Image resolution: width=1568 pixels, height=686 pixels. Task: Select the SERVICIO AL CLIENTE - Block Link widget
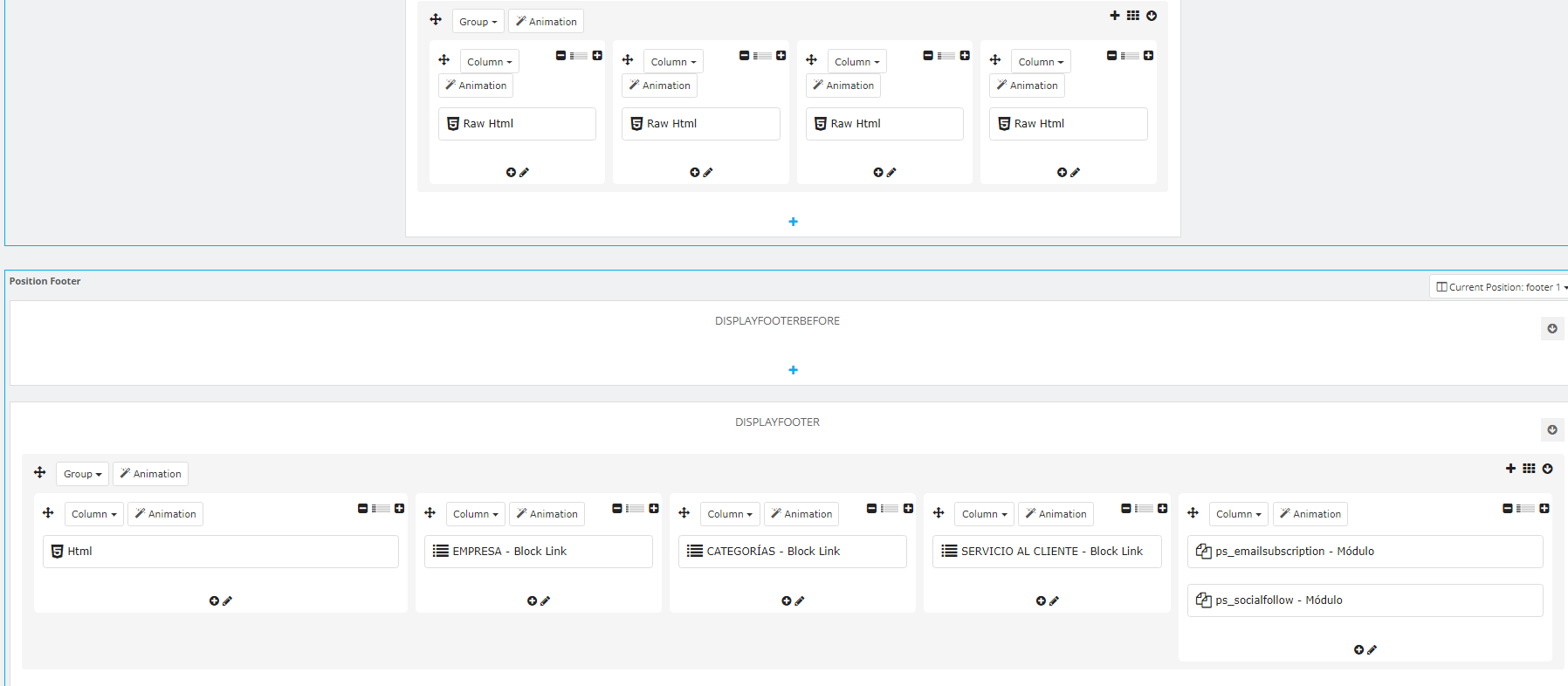[1047, 552]
